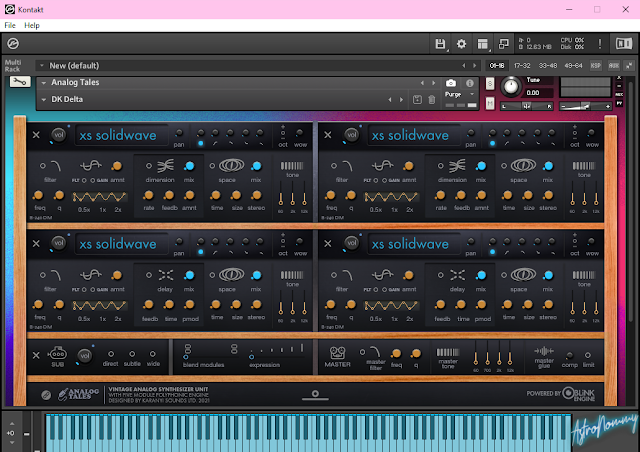The width and height of the screenshot is (640, 452).
Task: Click the Save floppy disk icon
Action: 440,44
